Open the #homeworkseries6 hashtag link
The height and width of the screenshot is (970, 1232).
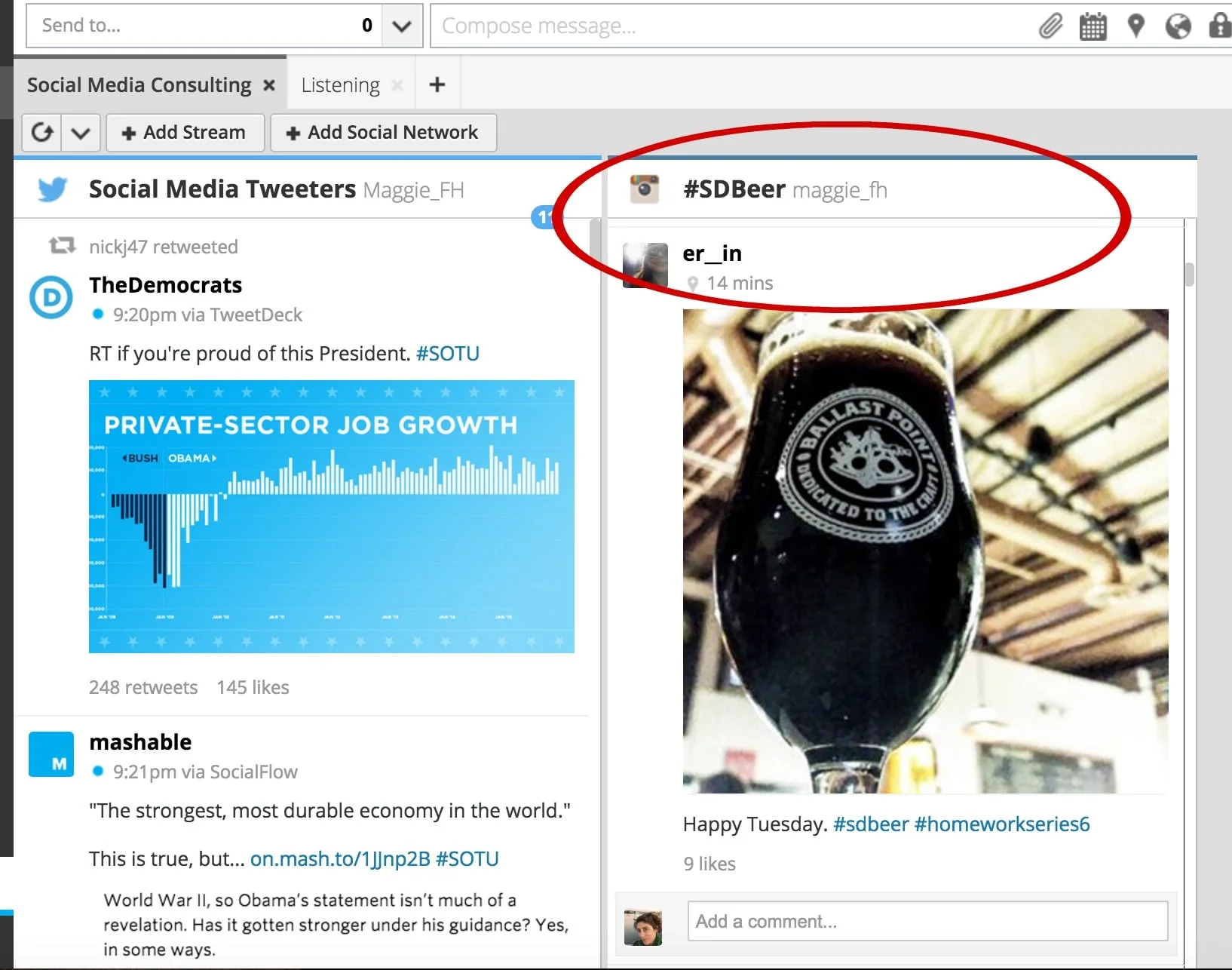coord(1002,824)
